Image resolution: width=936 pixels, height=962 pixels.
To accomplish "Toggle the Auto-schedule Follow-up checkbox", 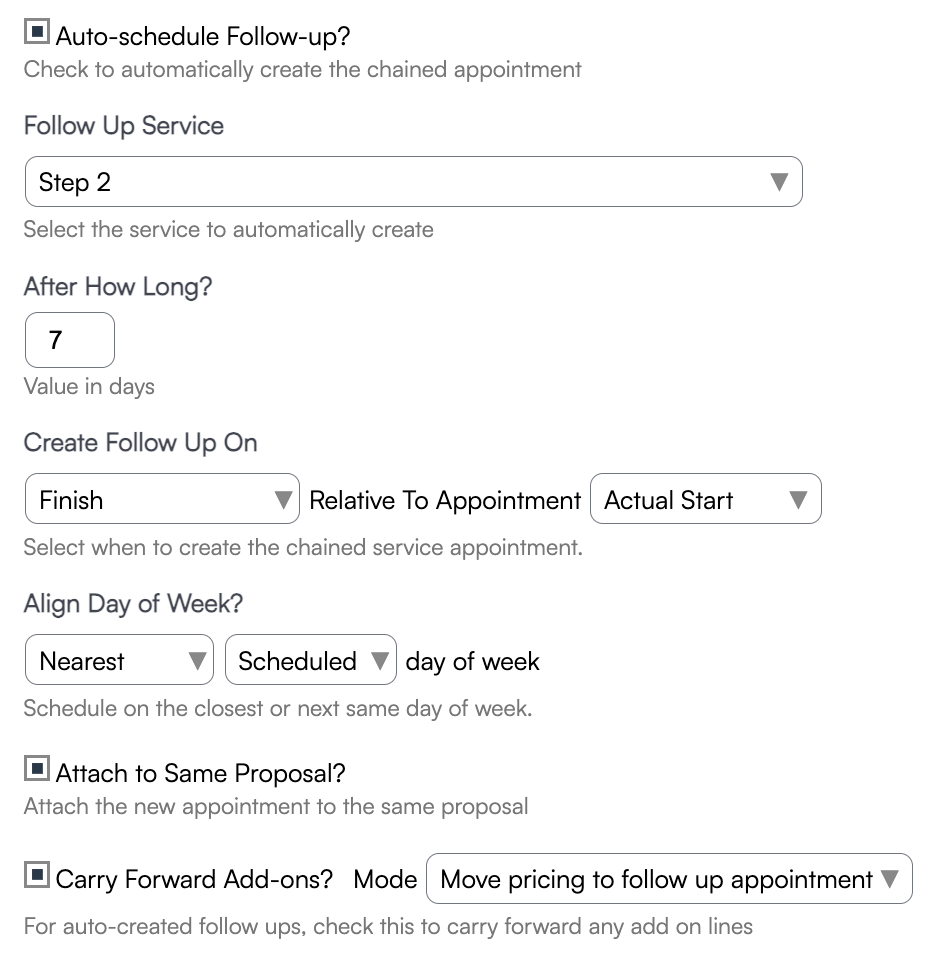I will (x=36, y=33).
